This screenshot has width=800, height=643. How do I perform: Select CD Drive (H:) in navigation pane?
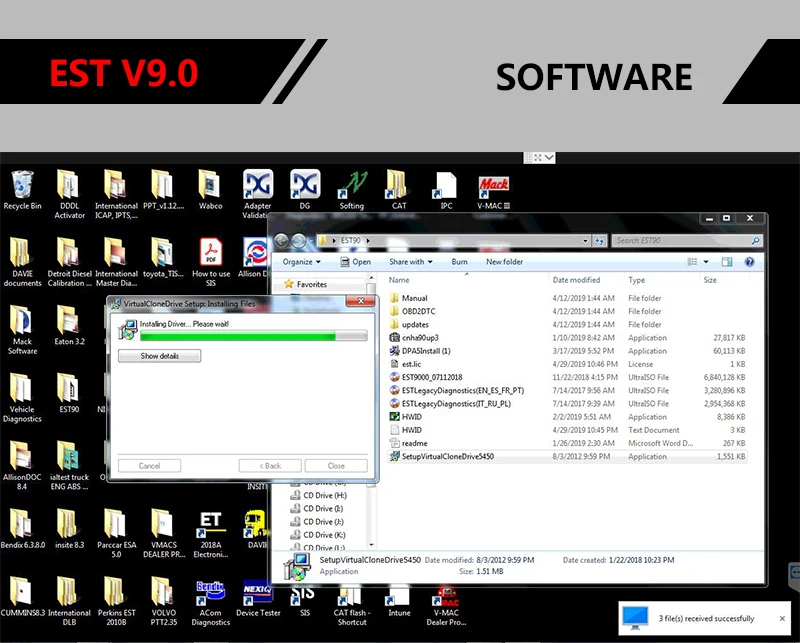318,495
